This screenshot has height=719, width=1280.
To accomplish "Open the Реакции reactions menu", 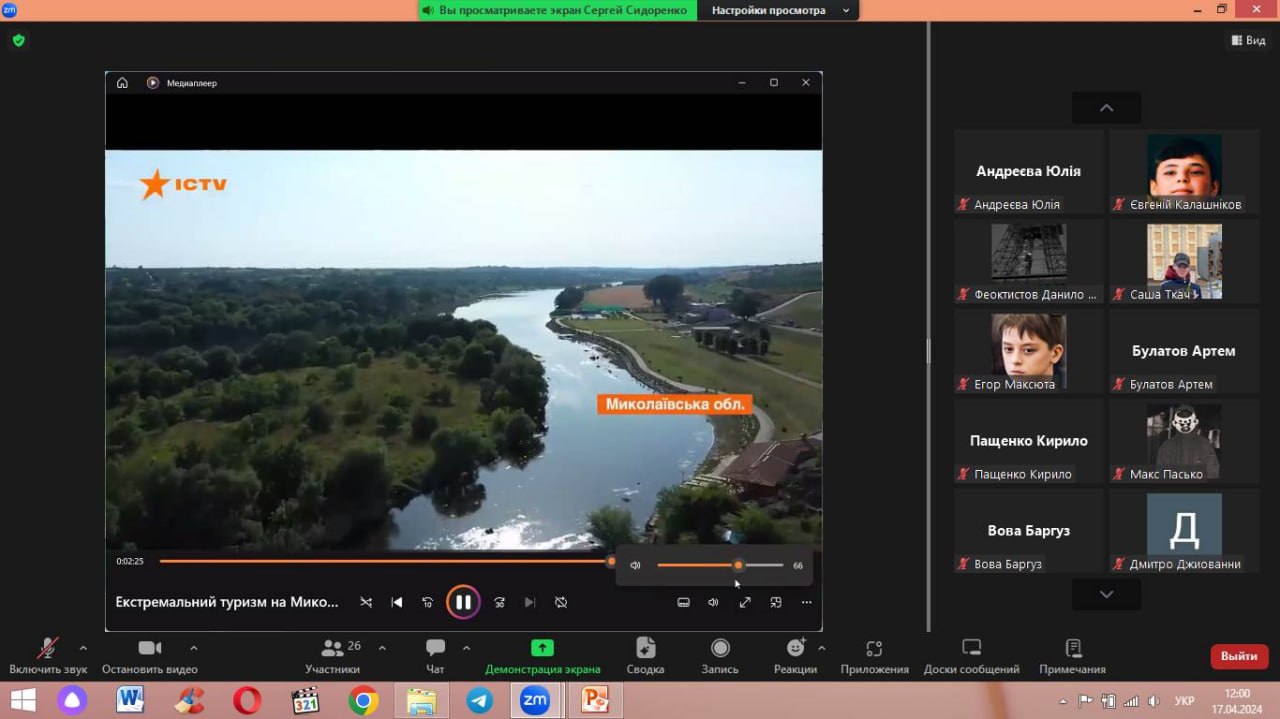I will [x=795, y=656].
